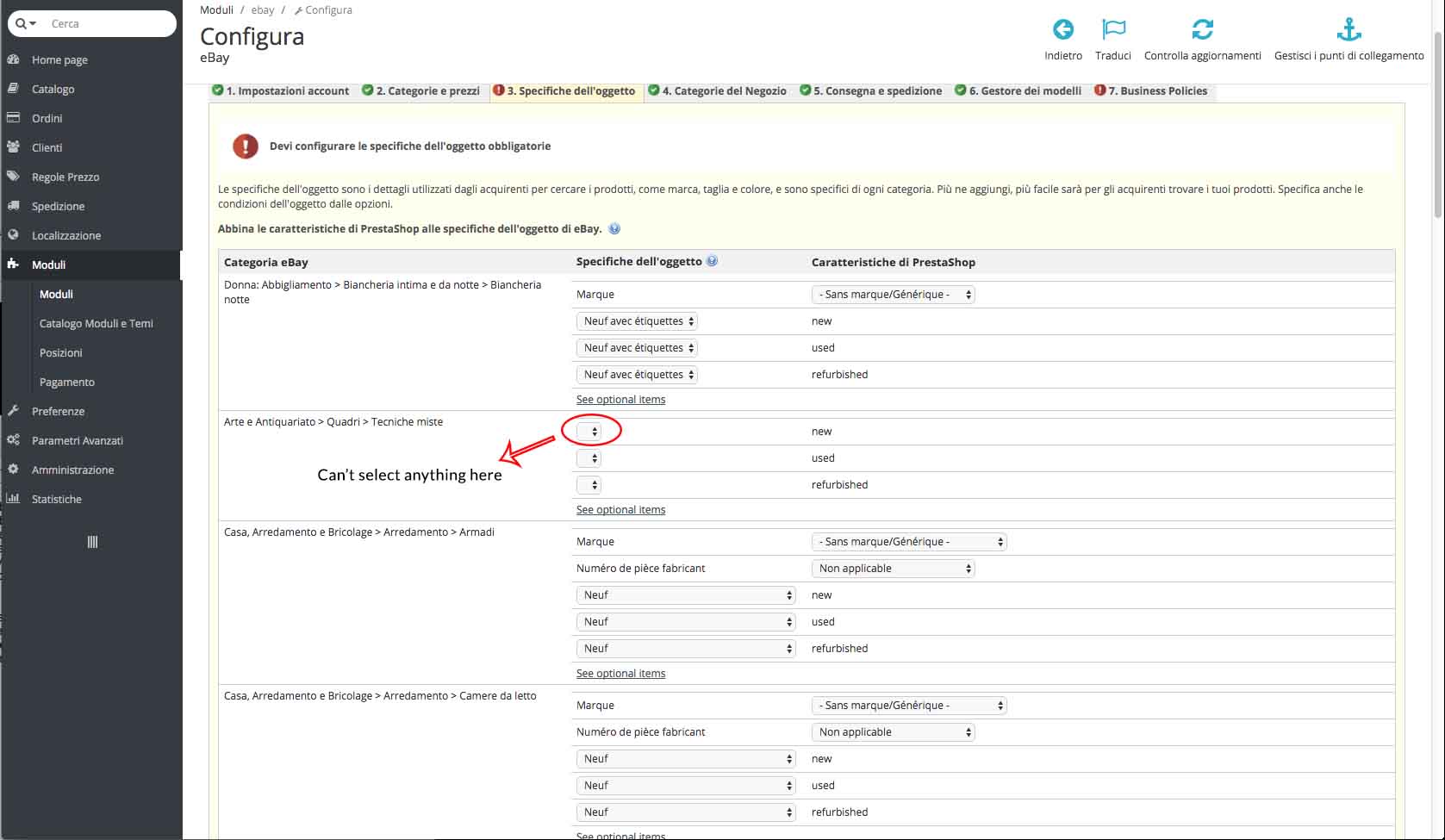Click the Moduli puzzle icon in sidebar
Viewport: 1445px width, 840px height.
click(13, 264)
